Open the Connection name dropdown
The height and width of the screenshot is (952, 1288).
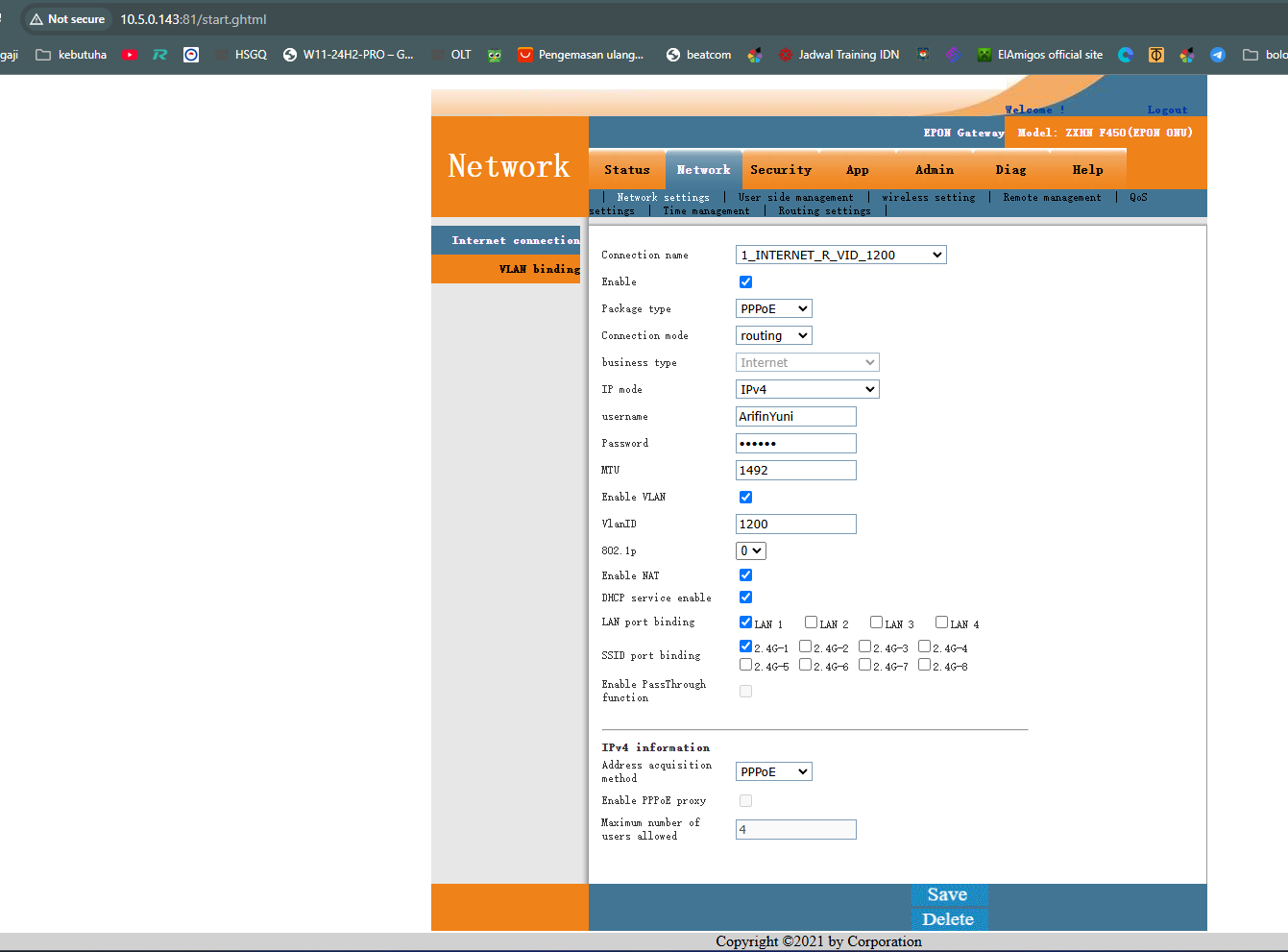pos(840,255)
